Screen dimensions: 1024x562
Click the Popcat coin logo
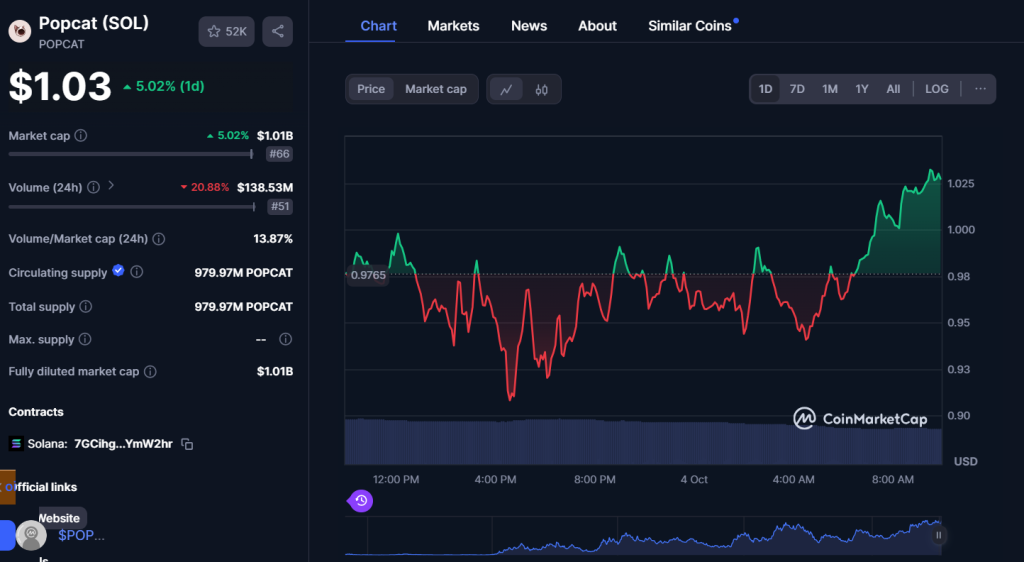[x=20, y=31]
